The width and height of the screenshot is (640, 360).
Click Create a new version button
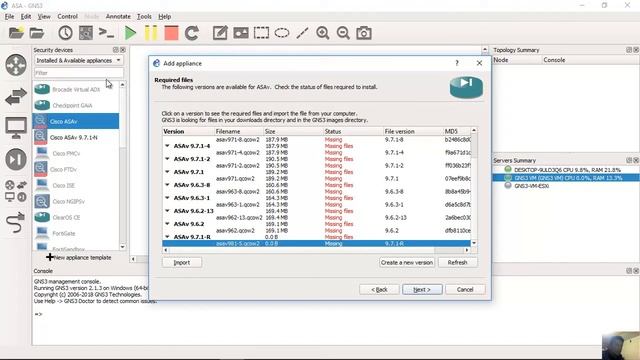pos(407,262)
